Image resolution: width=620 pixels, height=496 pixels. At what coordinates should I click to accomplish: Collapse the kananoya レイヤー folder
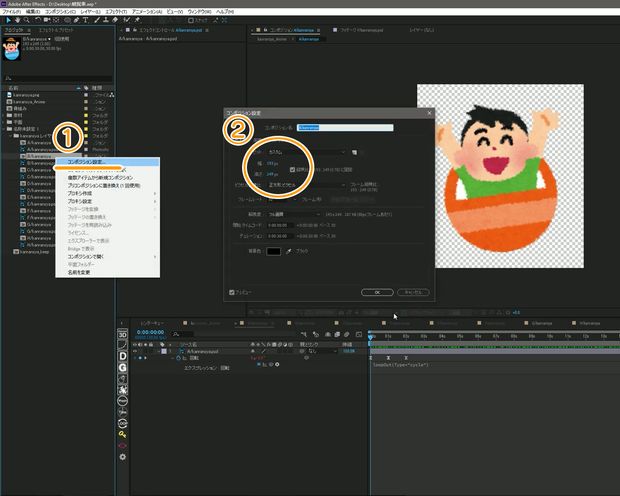click(x=11, y=136)
